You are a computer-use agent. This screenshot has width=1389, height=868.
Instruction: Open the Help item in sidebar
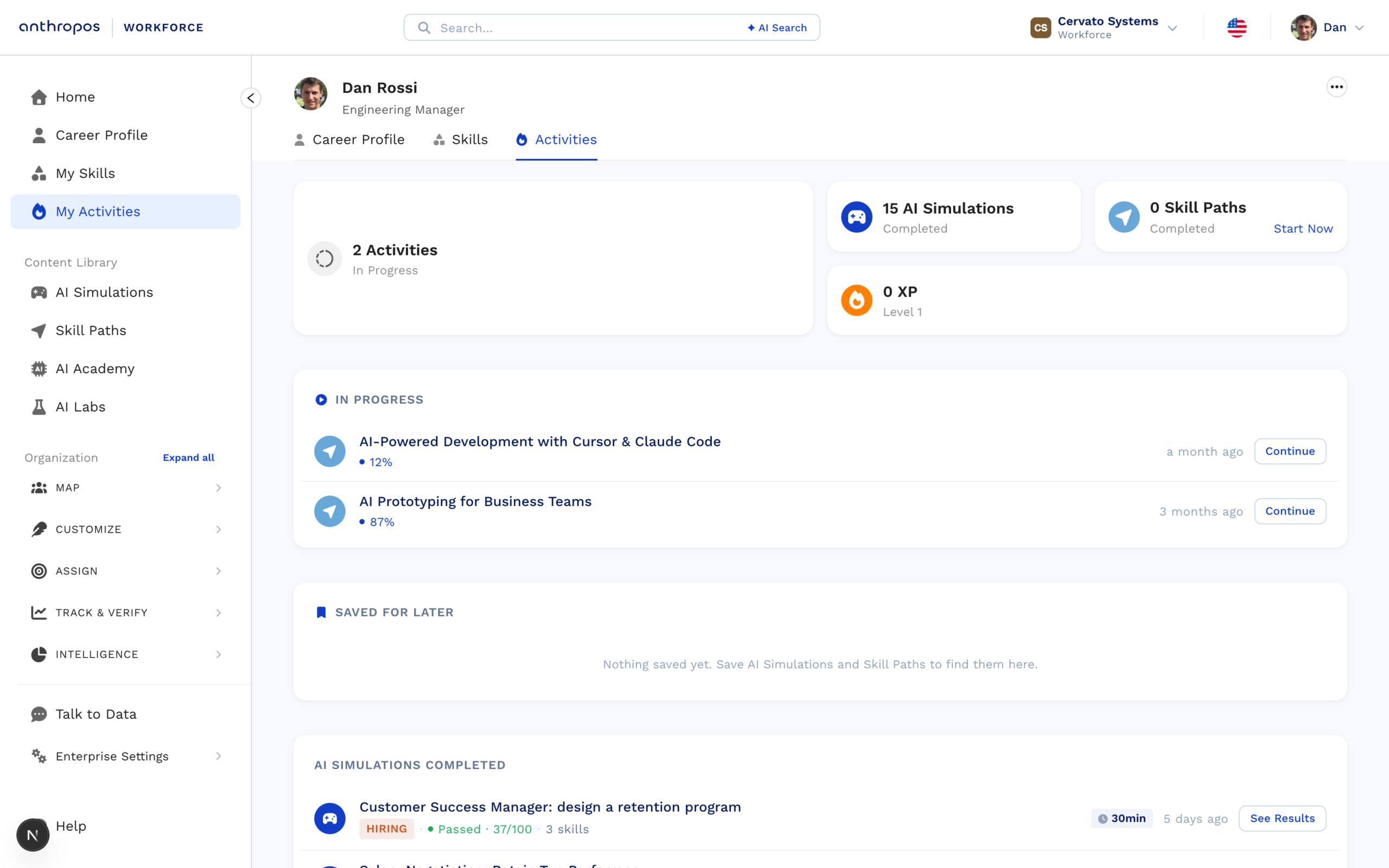[x=71, y=826]
